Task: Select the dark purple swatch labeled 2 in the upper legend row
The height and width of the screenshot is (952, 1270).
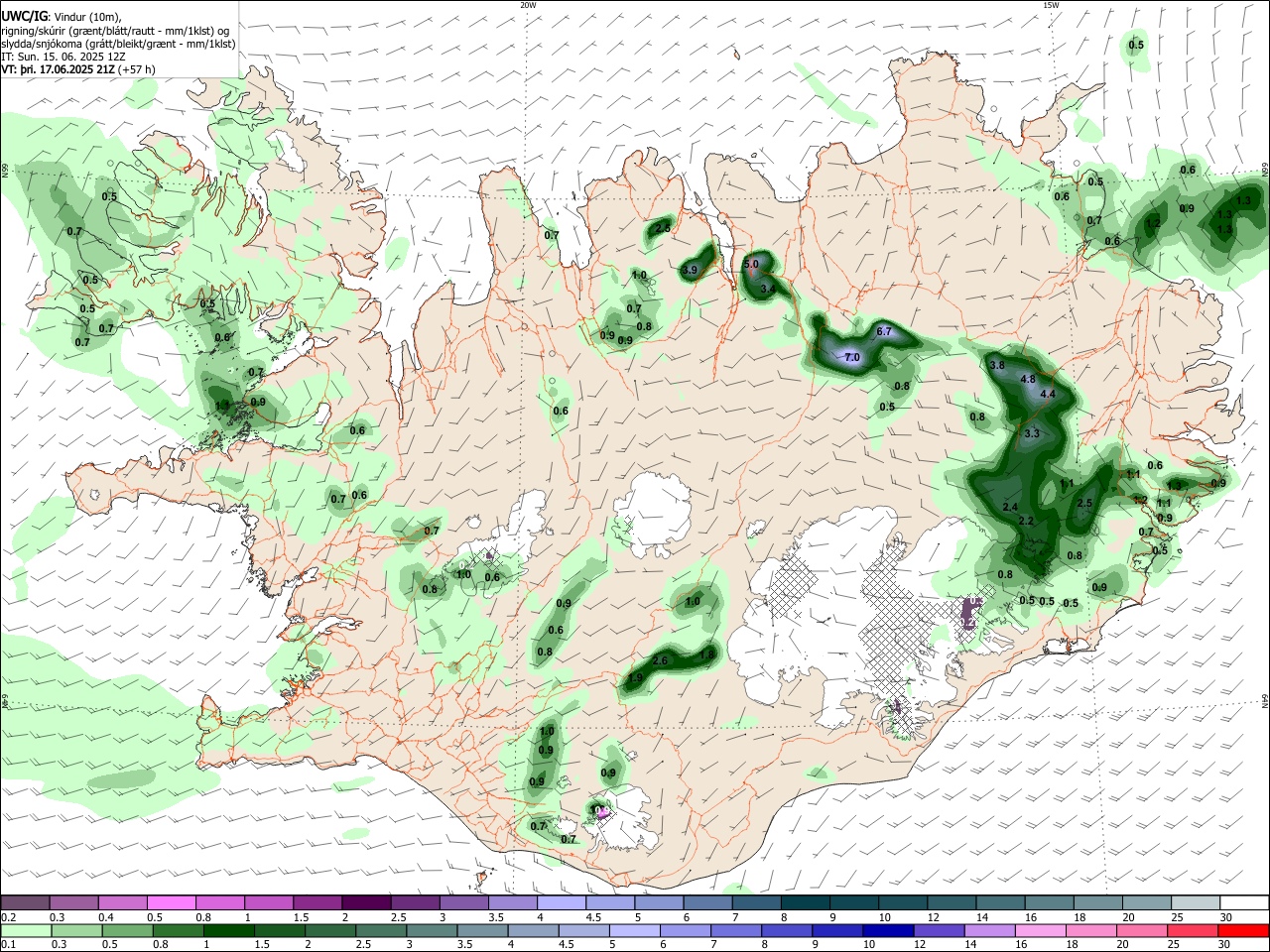Action: coord(365,903)
